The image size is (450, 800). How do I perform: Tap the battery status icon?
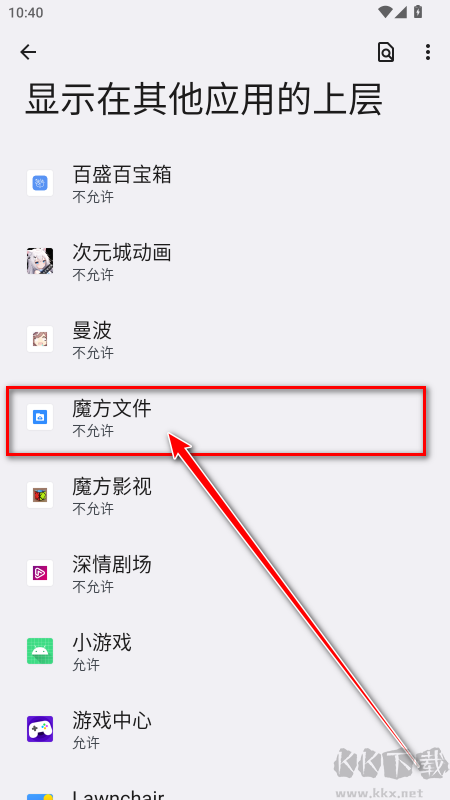418,12
